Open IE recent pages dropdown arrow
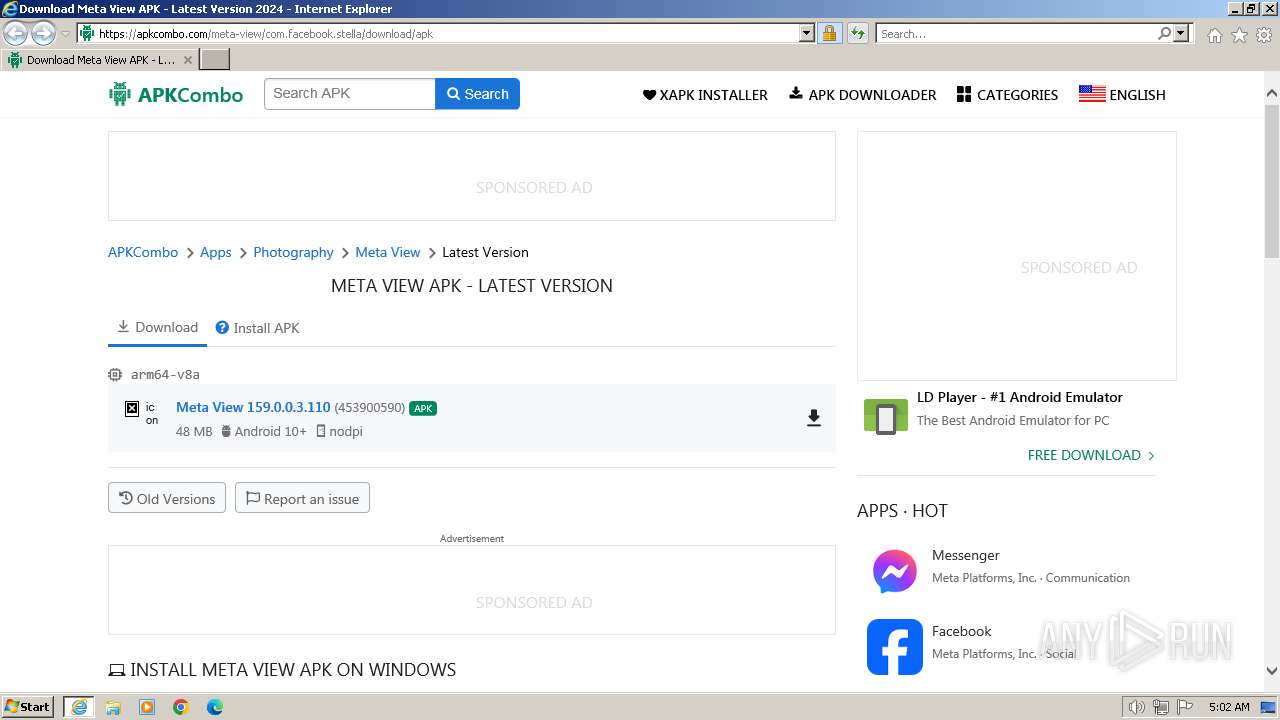The height and width of the screenshot is (720, 1280). coord(65,34)
